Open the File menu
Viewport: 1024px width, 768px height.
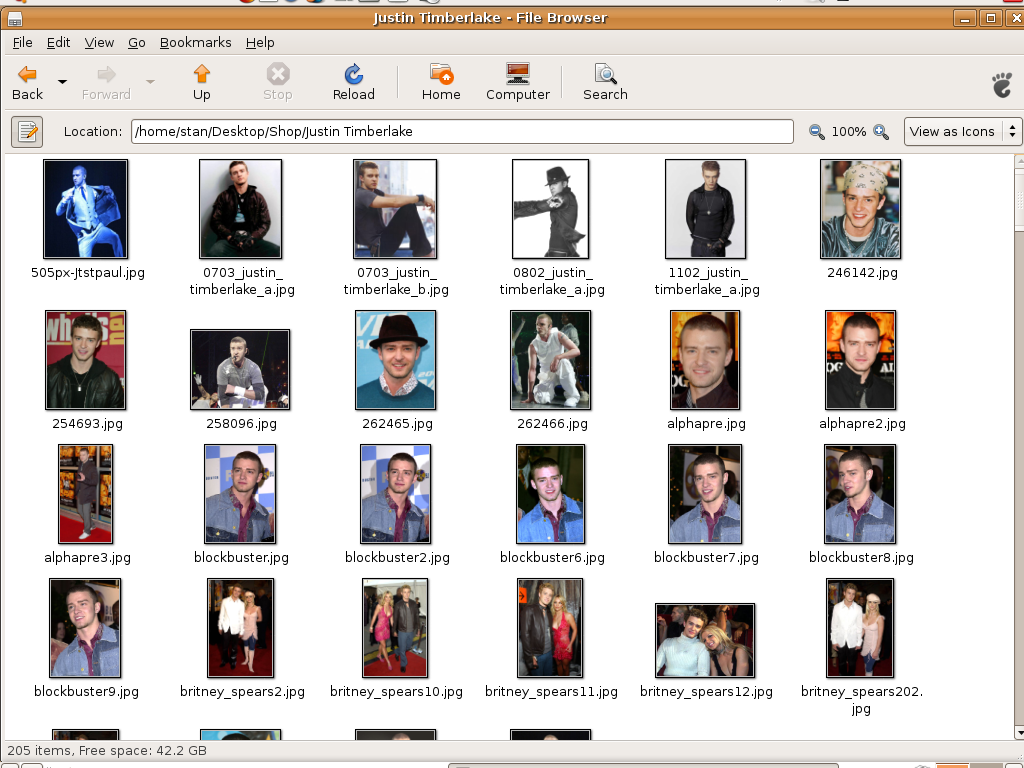pyautogui.click(x=22, y=43)
